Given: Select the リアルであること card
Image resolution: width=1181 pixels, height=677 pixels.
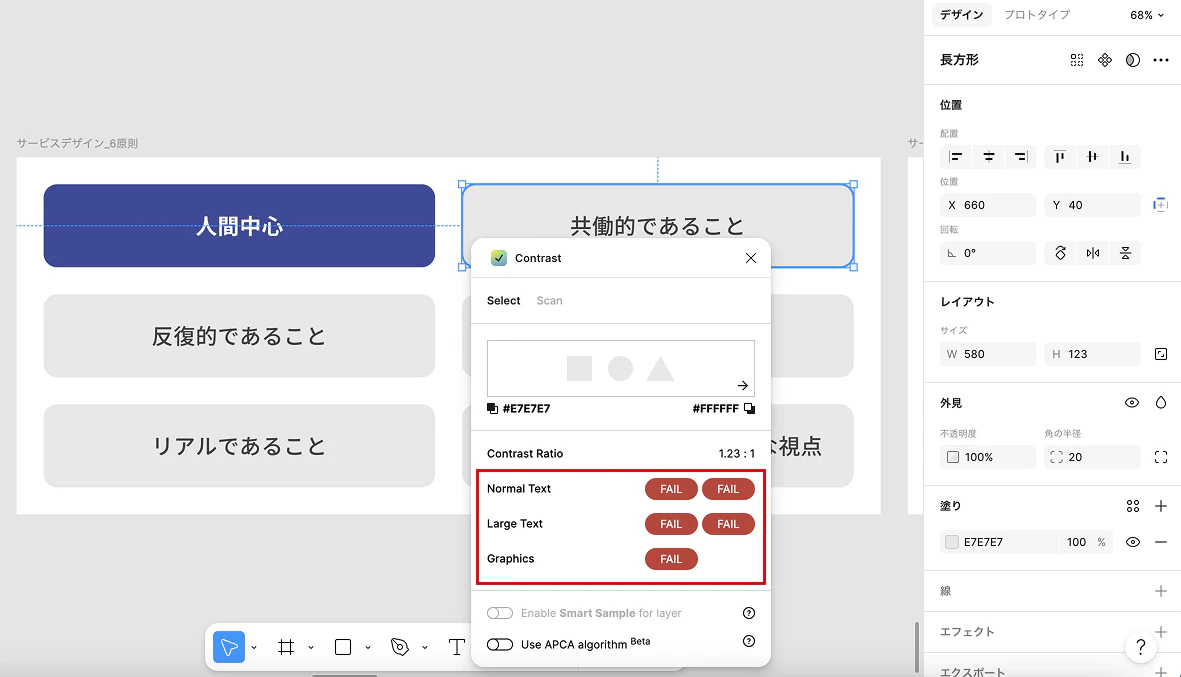Looking at the screenshot, I should [240, 446].
